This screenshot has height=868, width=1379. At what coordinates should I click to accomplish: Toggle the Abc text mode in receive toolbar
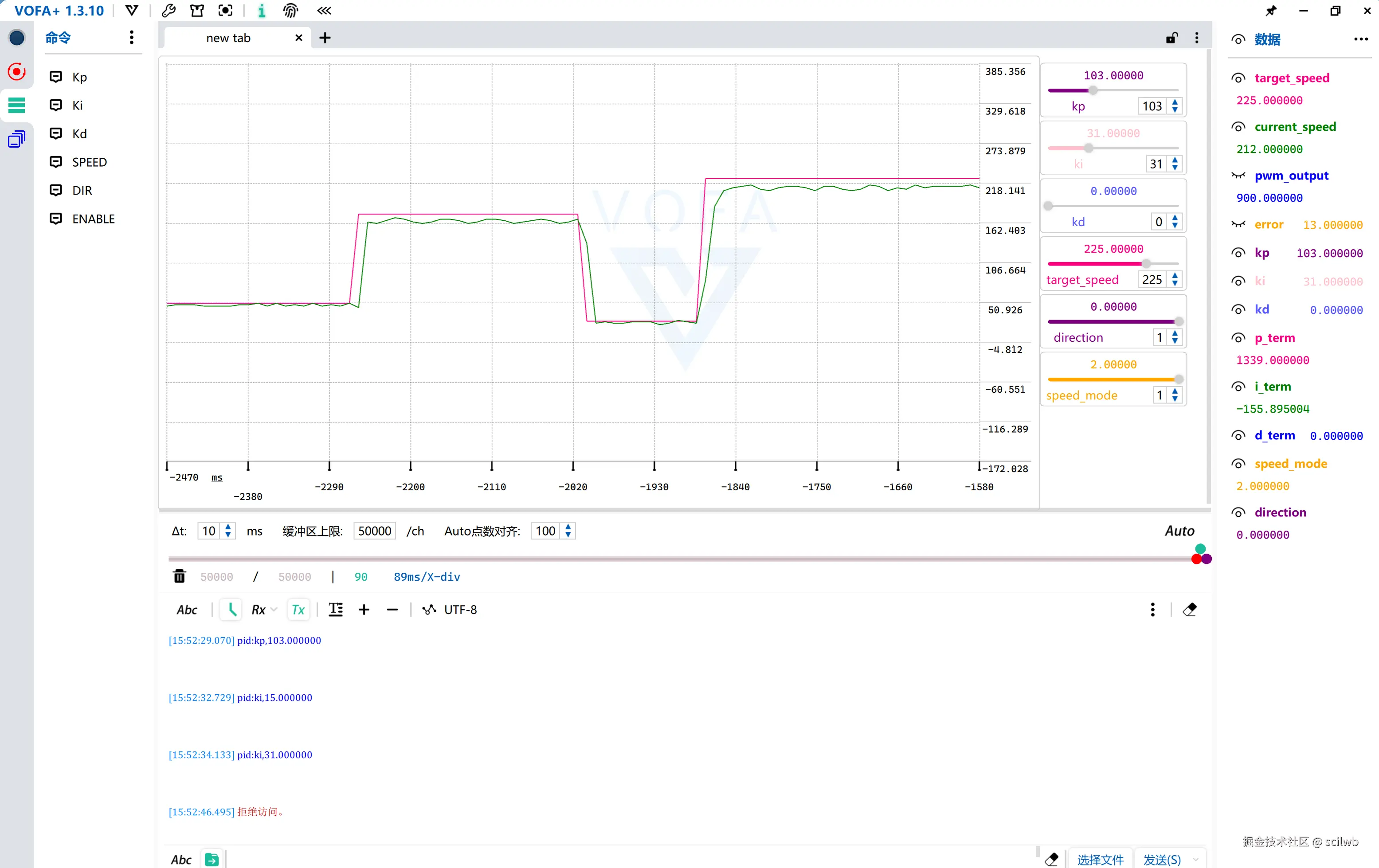[x=187, y=609]
